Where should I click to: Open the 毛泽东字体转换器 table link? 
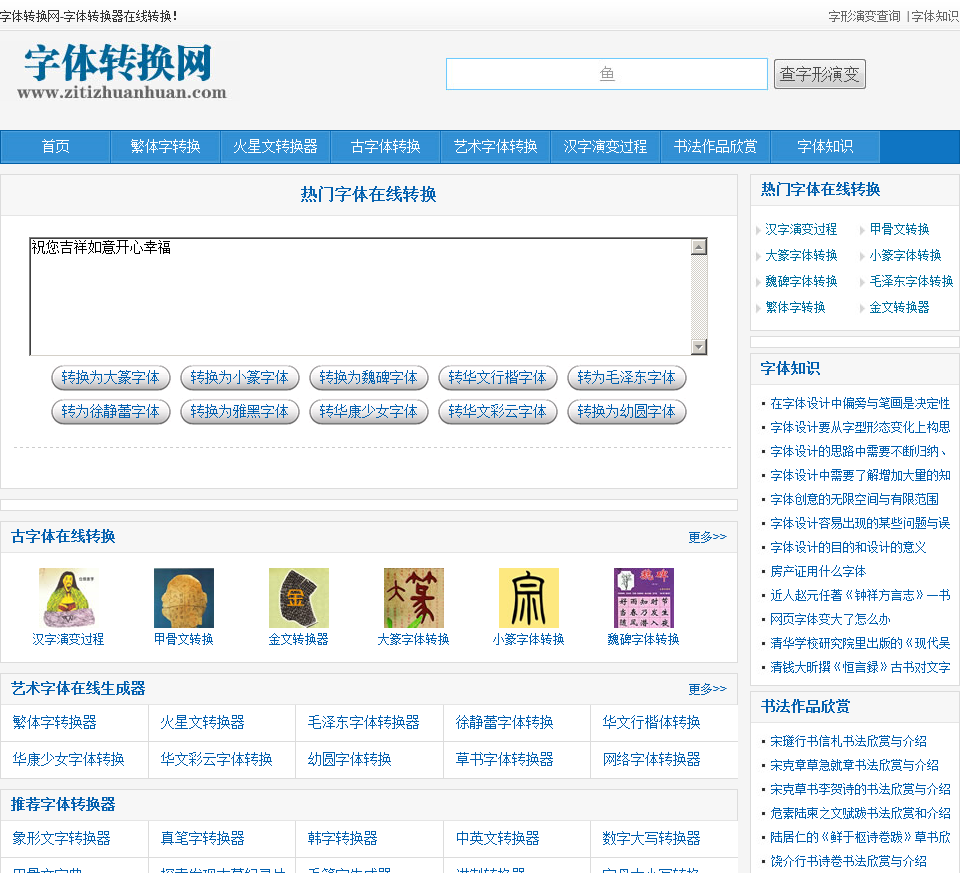tap(364, 722)
